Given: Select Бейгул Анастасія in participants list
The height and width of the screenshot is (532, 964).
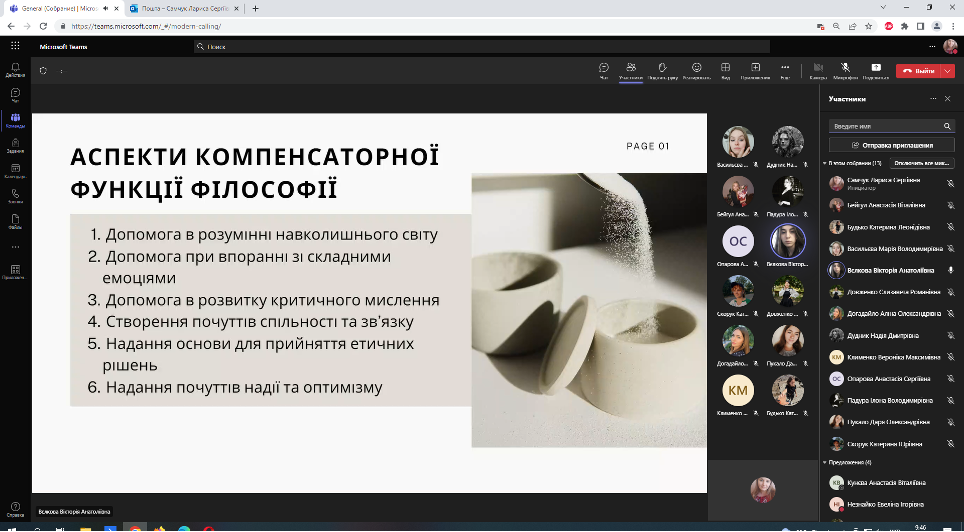Looking at the screenshot, I should tap(891, 205).
